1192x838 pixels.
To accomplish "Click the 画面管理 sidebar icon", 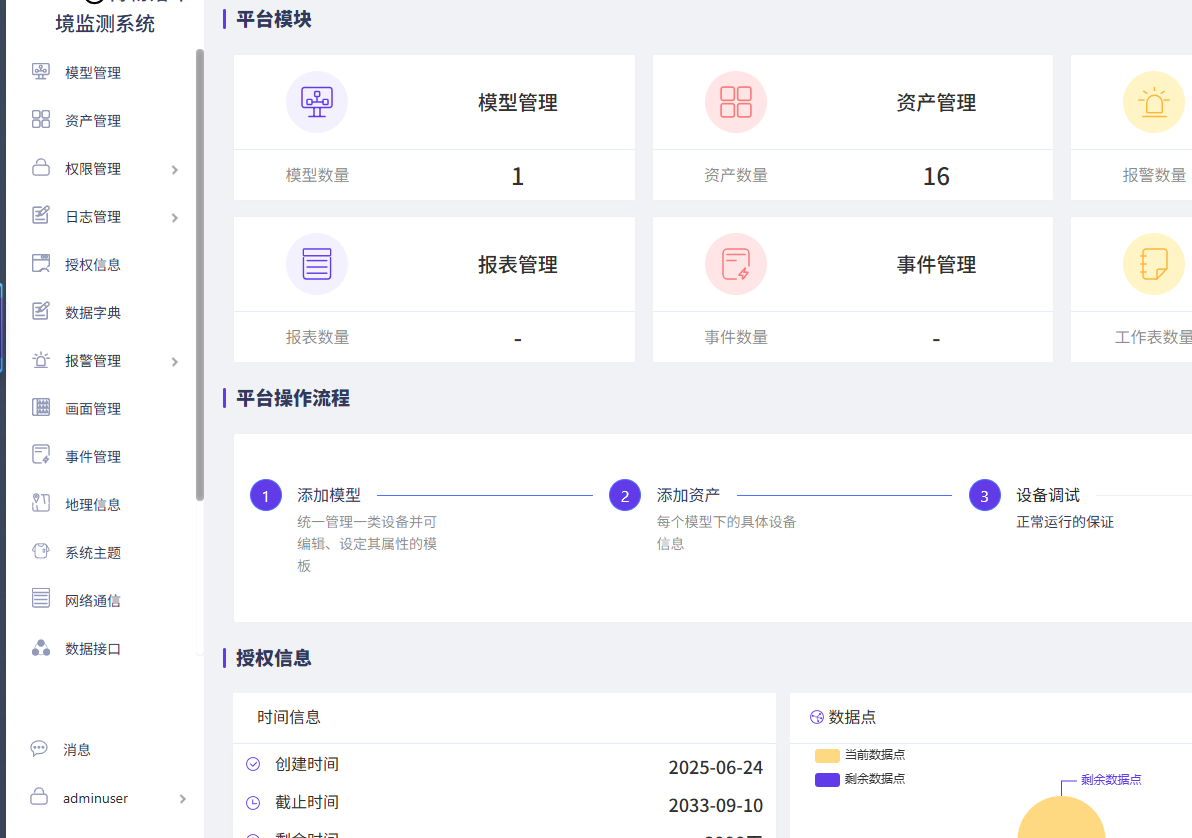I will [x=41, y=407].
